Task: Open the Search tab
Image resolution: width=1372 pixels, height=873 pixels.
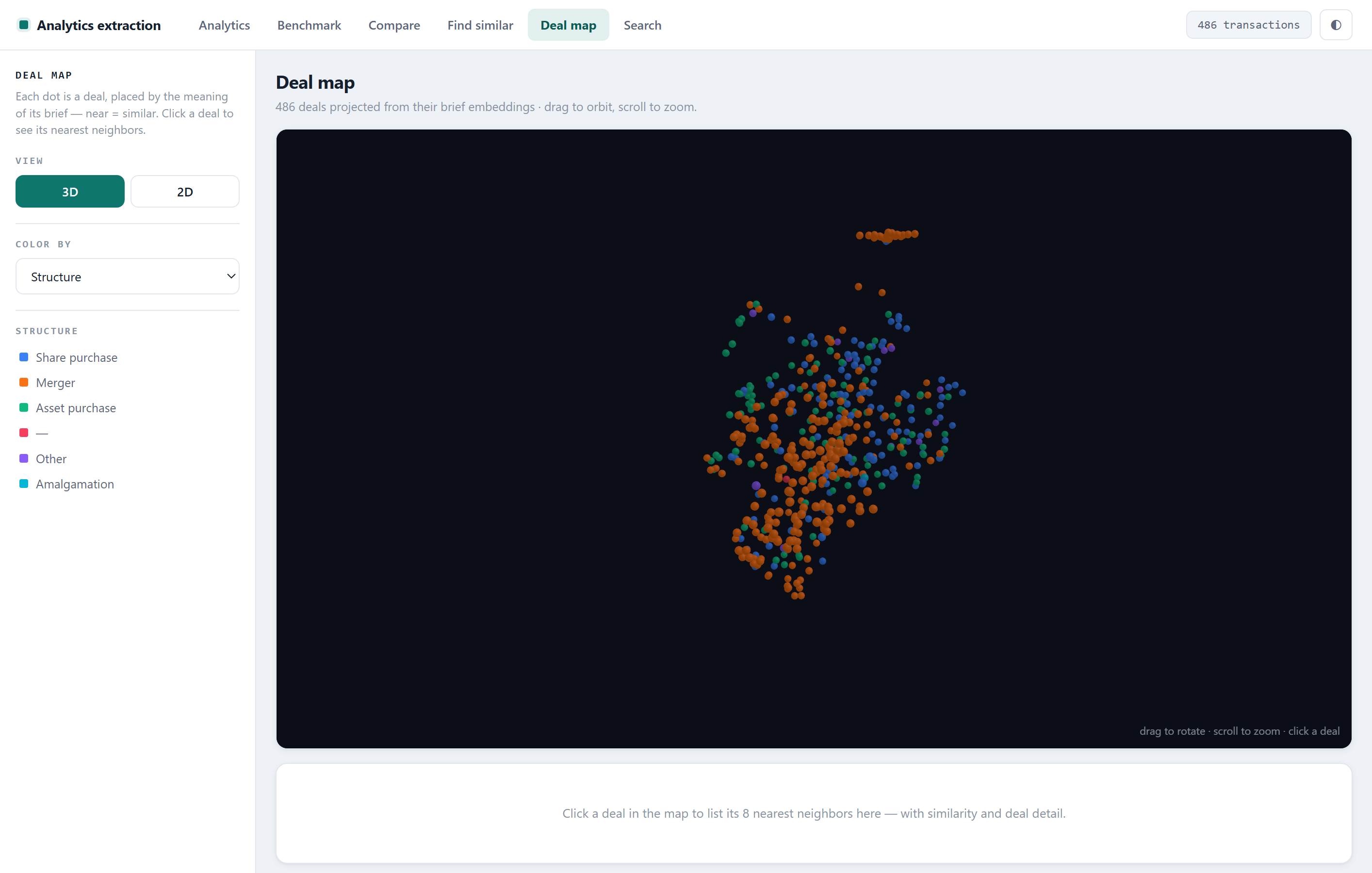Action: [x=643, y=25]
